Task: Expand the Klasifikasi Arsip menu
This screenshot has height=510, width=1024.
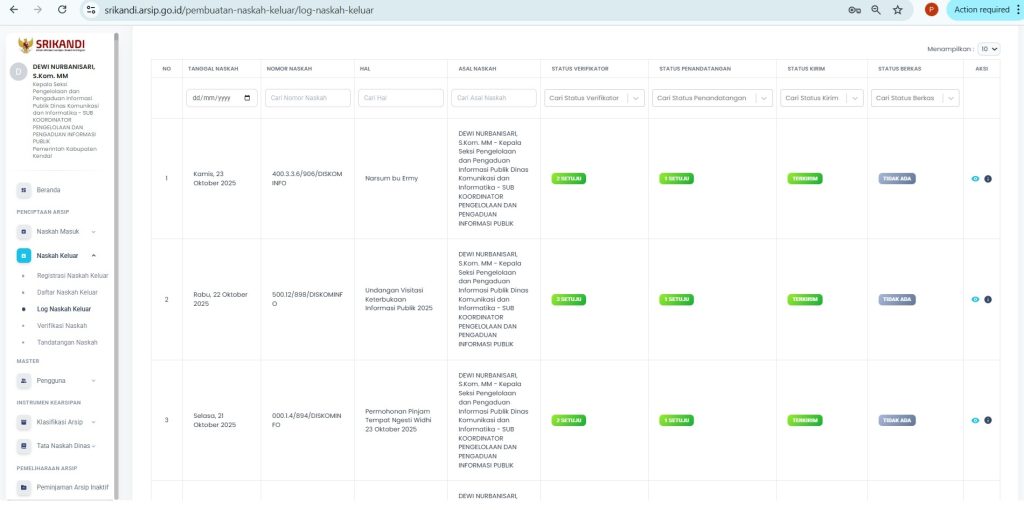Action: [x=60, y=422]
